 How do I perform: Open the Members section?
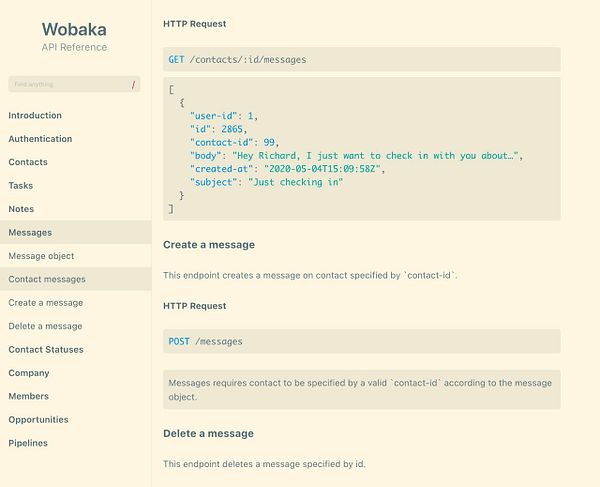coord(28,396)
